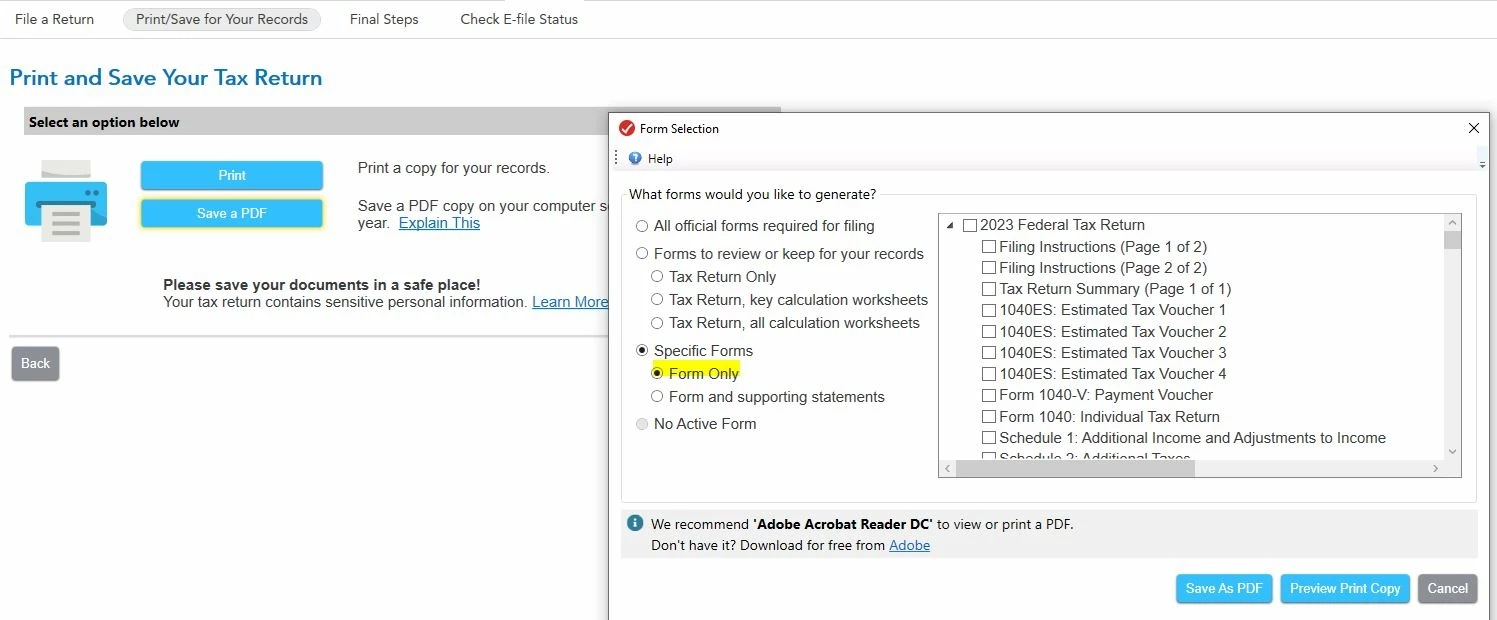Check 1040ES Estimated Tax Voucher 4
1497x620 pixels.
click(989, 374)
